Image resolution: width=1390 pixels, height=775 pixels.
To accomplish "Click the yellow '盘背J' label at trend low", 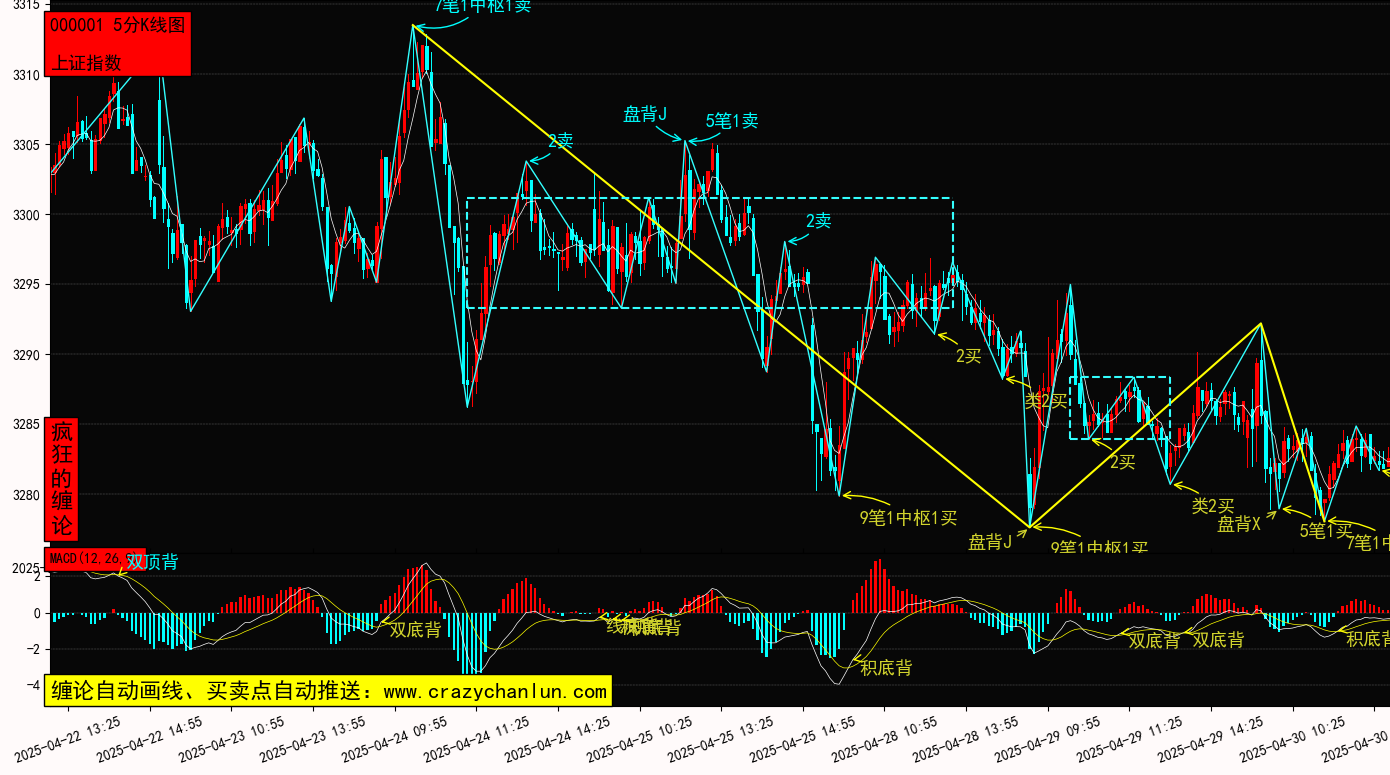I will coord(990,542).
